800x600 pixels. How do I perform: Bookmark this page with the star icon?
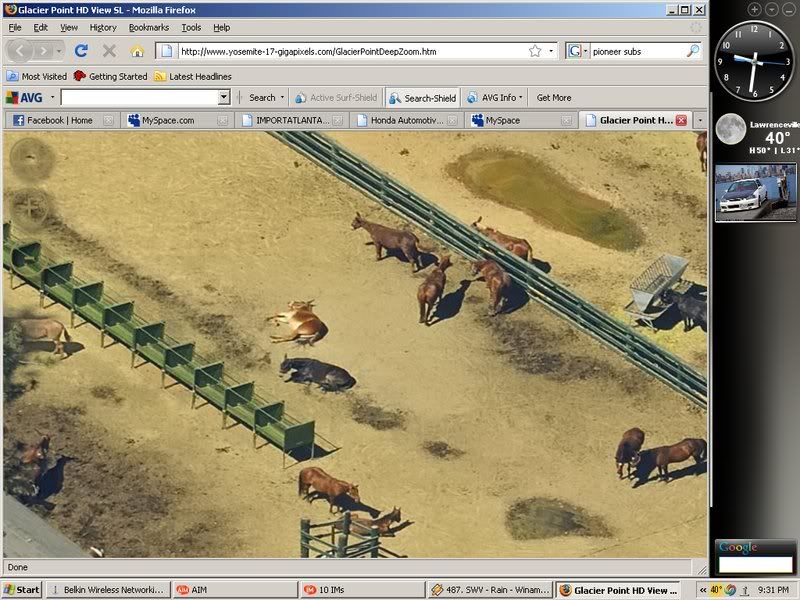point(535,50)
